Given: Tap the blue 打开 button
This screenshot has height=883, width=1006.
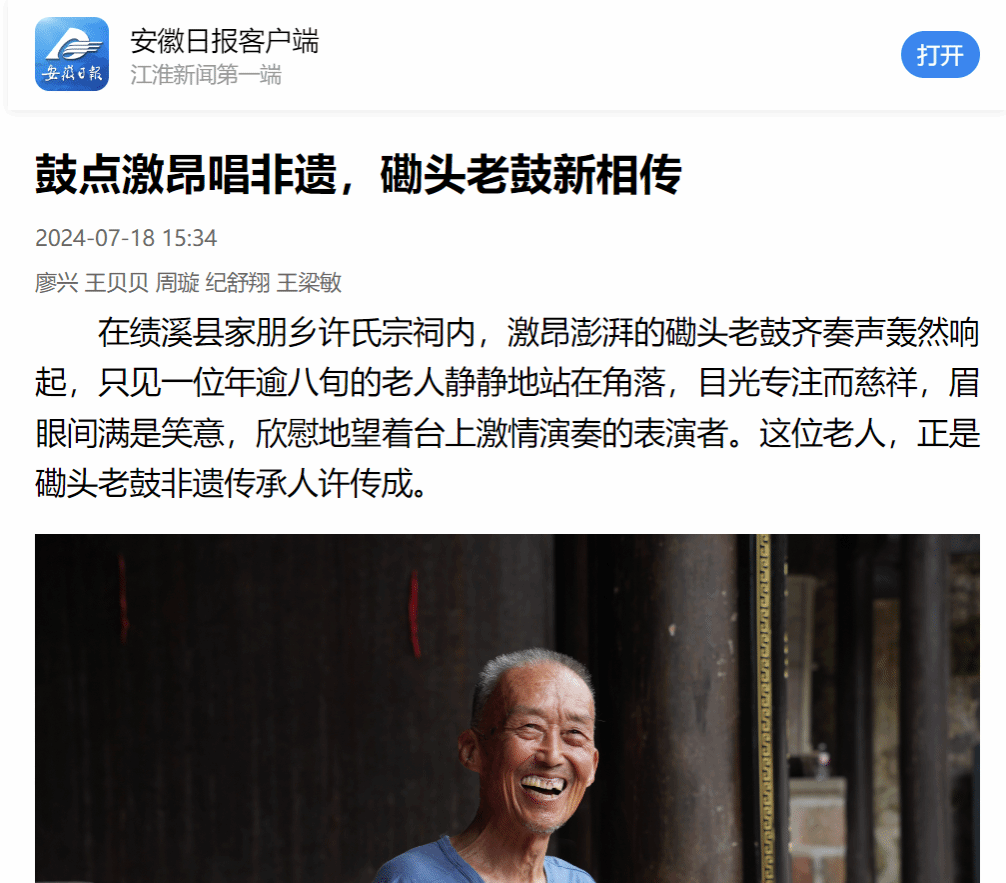Looking at the screenshot, I should pyautogui.click(x=940, y=55).
